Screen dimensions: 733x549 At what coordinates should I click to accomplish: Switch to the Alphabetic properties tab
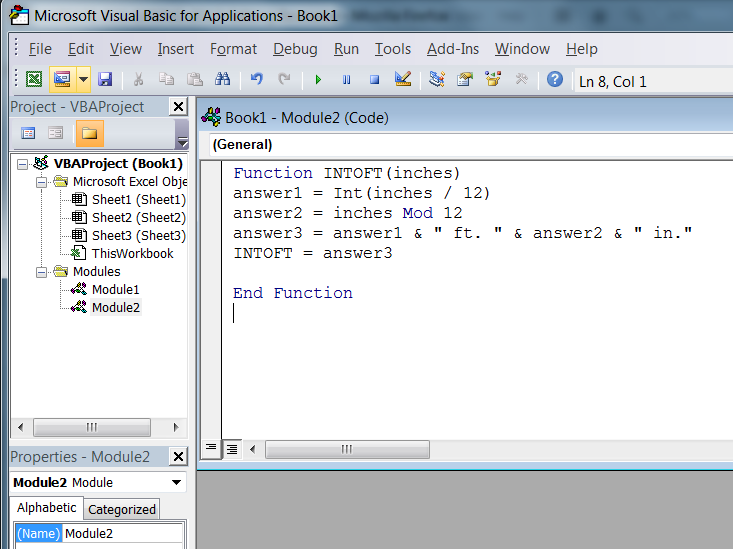click(46, 508)
